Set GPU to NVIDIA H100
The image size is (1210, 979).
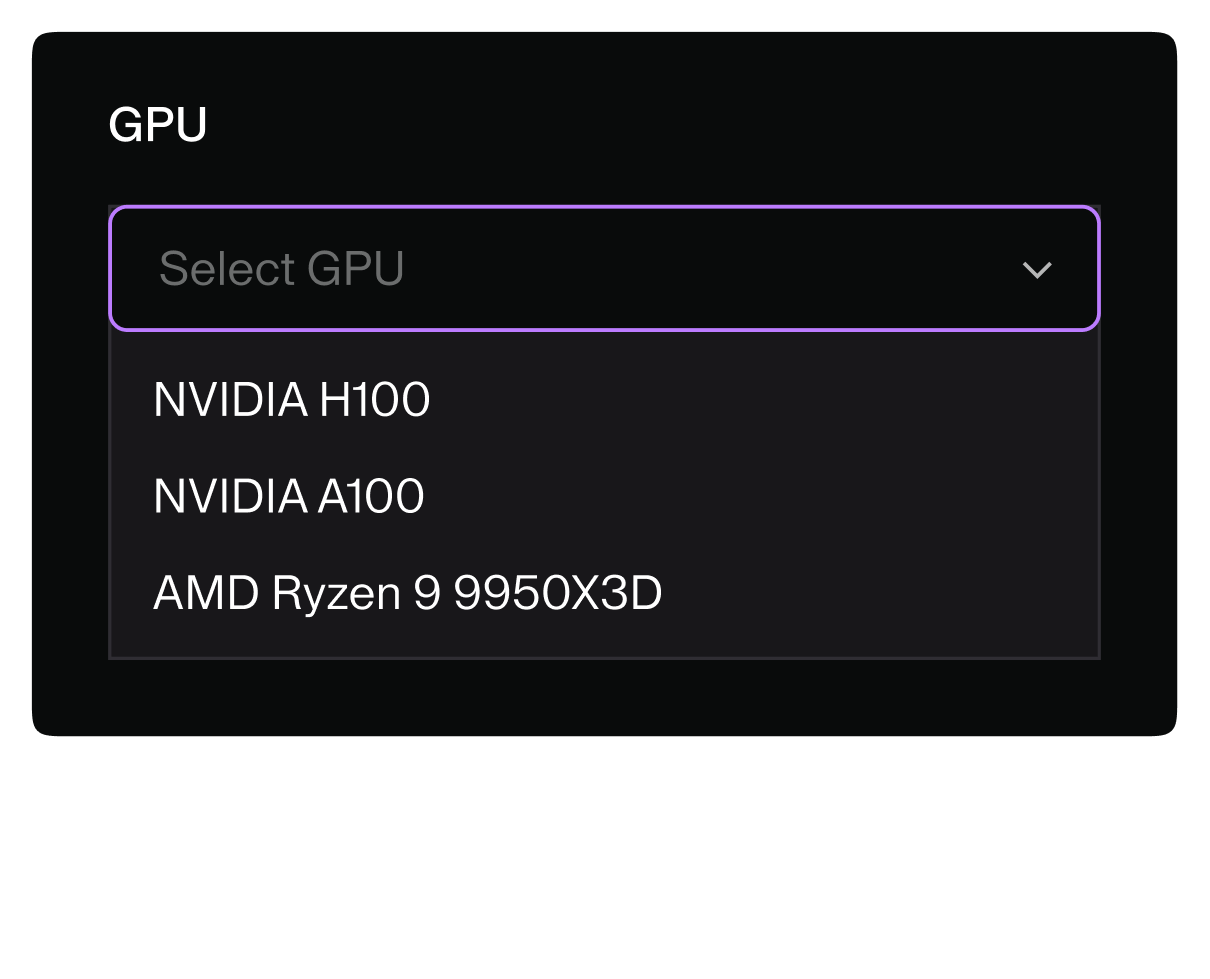pos(292,400)
